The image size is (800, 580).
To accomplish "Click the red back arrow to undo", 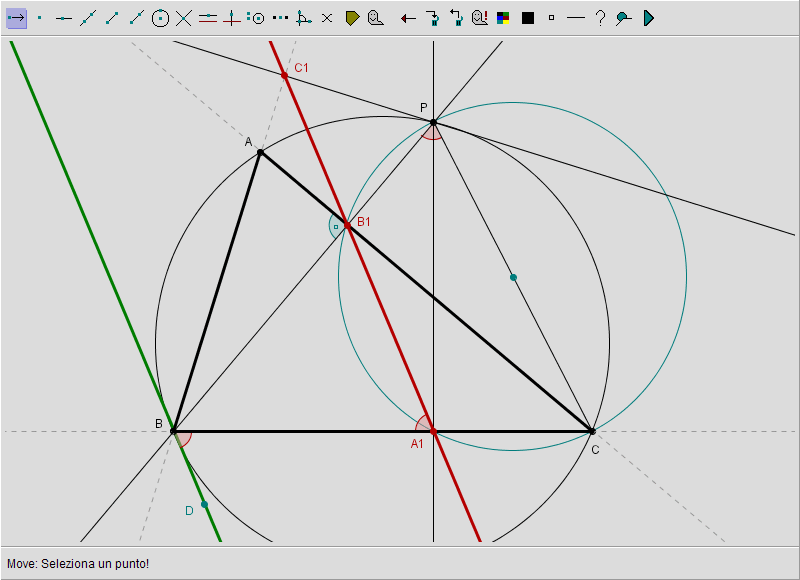I will point(408,19).
